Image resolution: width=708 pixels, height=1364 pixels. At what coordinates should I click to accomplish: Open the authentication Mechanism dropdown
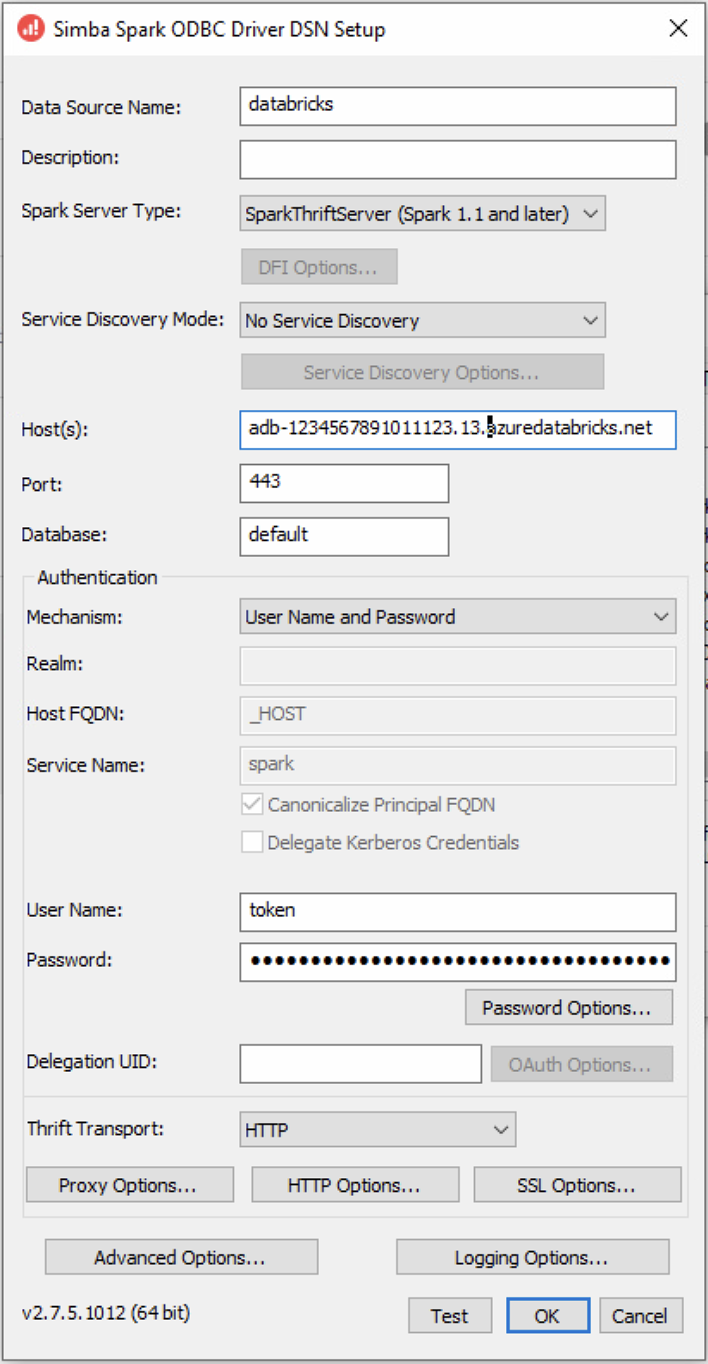coord(662,617)
